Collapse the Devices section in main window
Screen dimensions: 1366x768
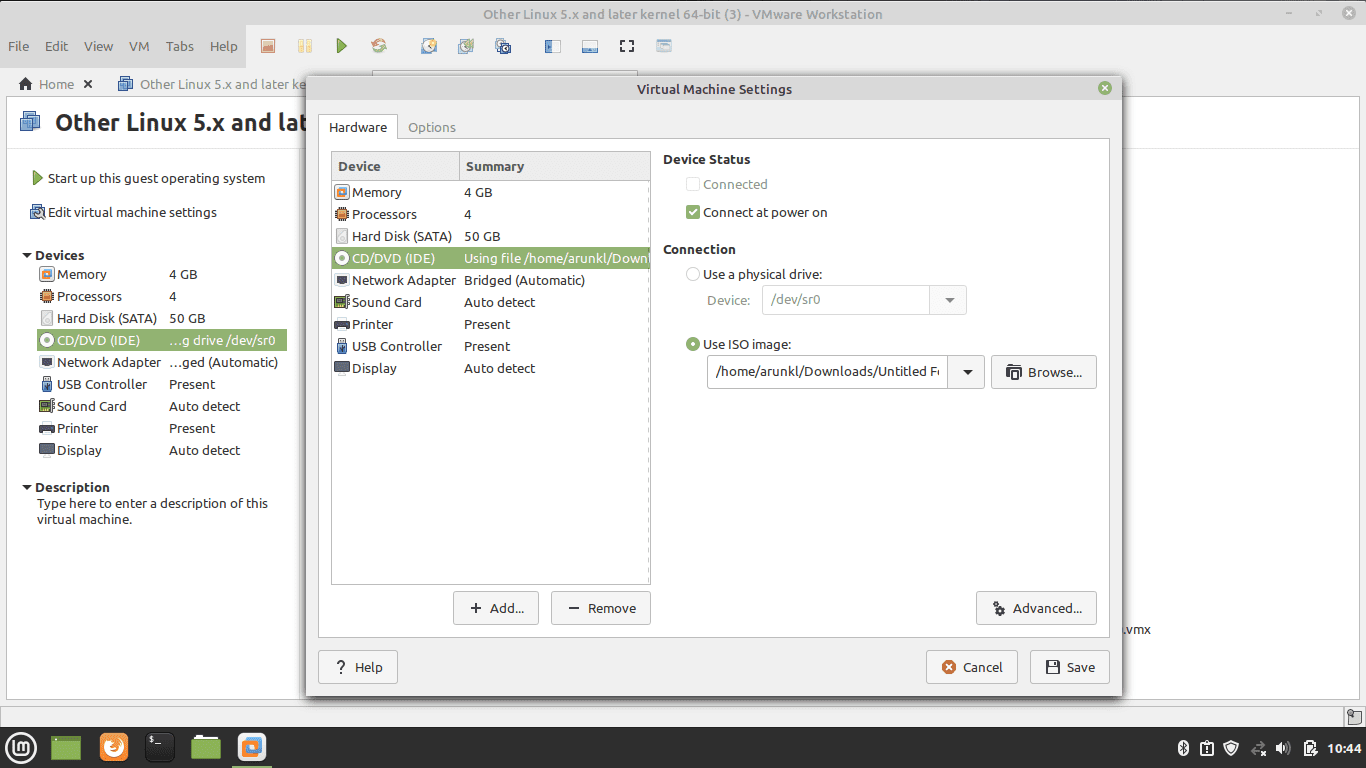tap(27, 256)
